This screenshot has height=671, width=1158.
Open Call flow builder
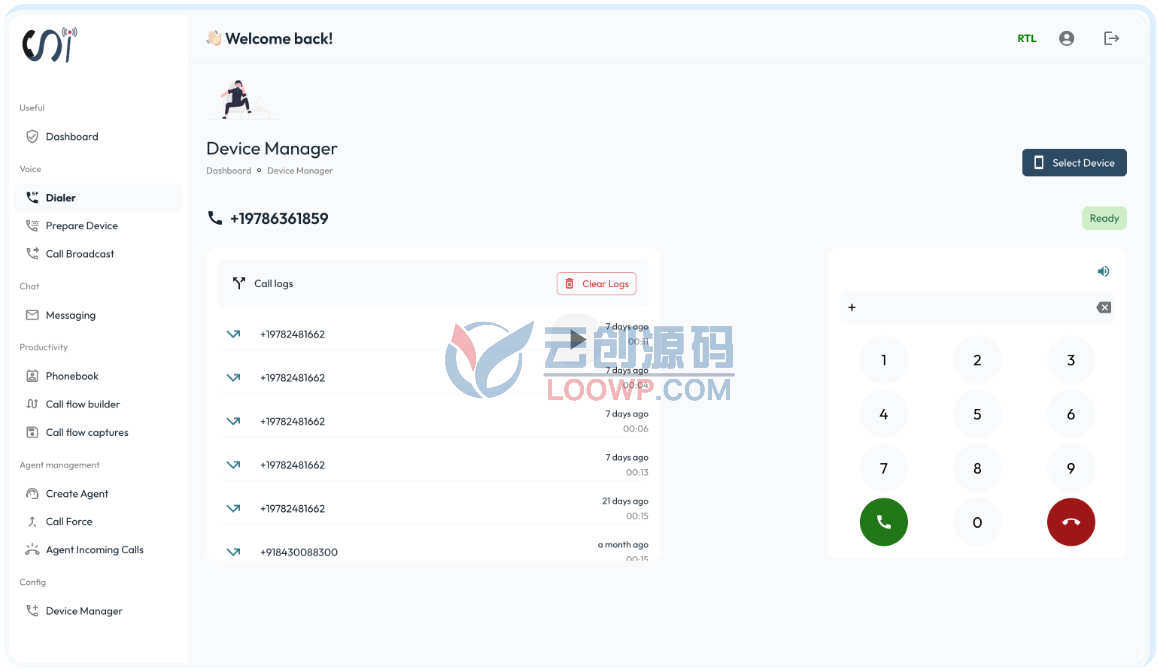[97, 405]
